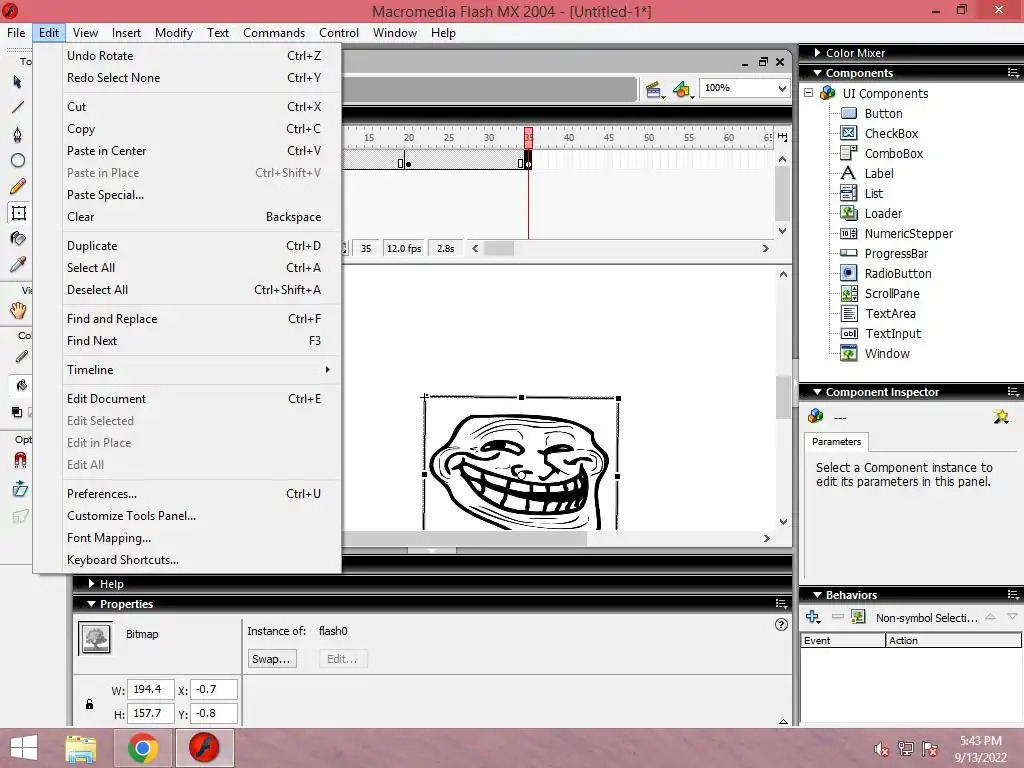Collapse the UI Components tree node
1024x768 pixels.
point(808,93)
